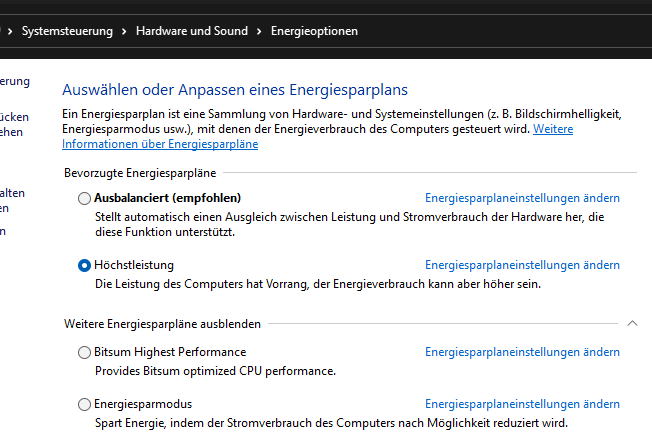
Task: Collapse the 'Weitere Energiesparpläne ausblenden' chevron
Action: (x=632, y=324)
